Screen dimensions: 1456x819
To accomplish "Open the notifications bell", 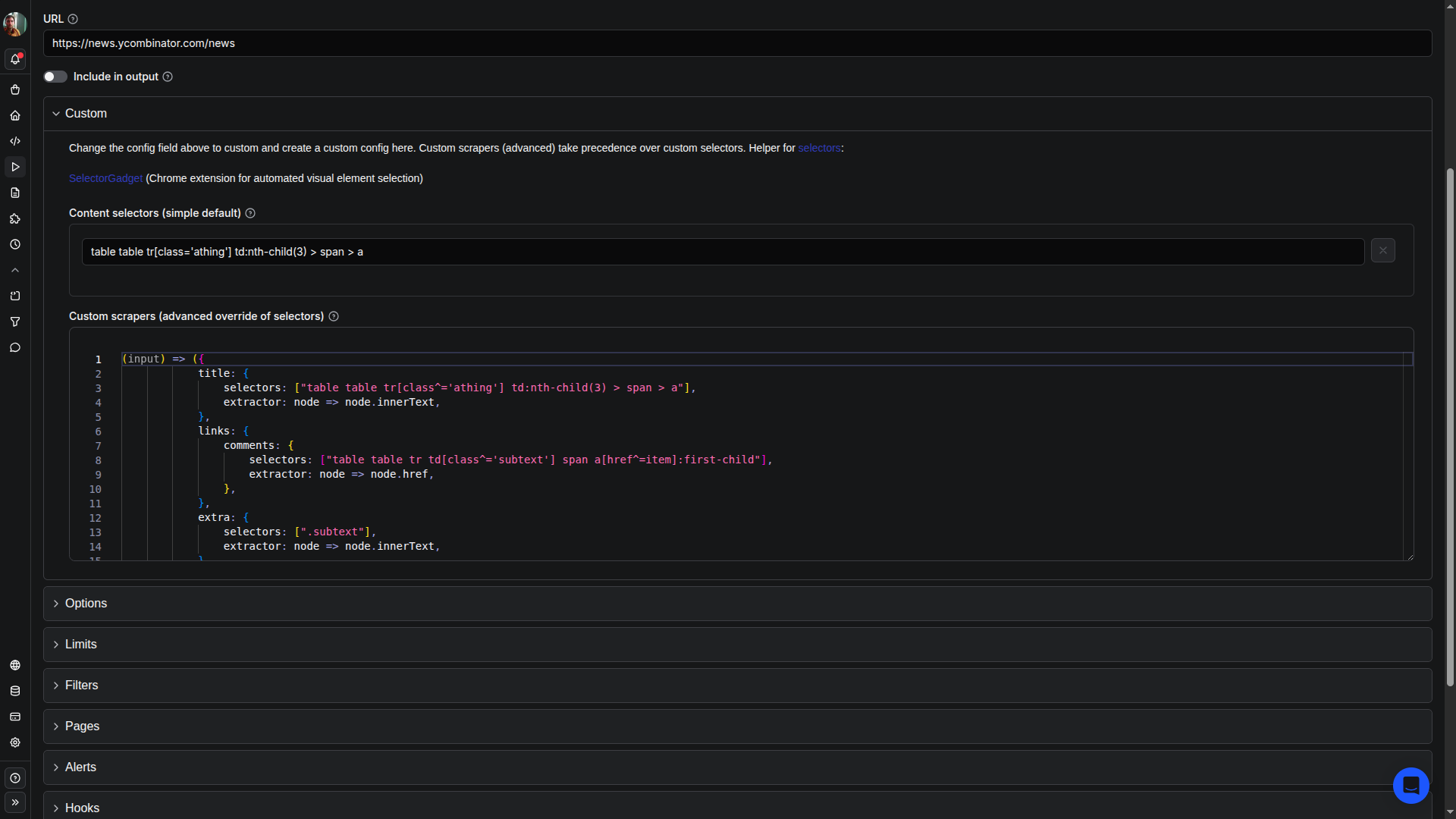I will tap(15, 58).
